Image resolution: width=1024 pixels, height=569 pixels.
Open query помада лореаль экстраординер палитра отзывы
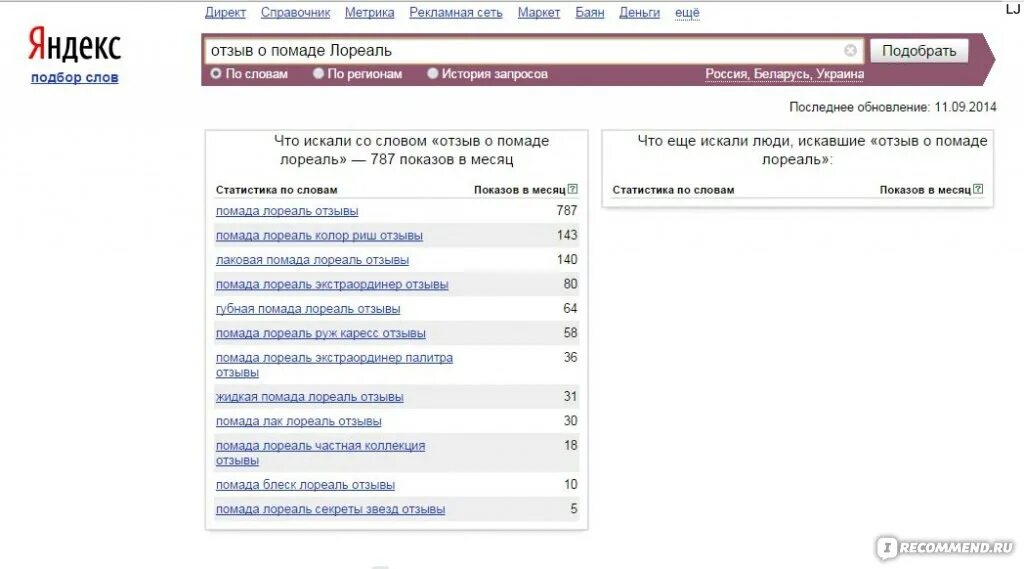[x=334, y=365]
